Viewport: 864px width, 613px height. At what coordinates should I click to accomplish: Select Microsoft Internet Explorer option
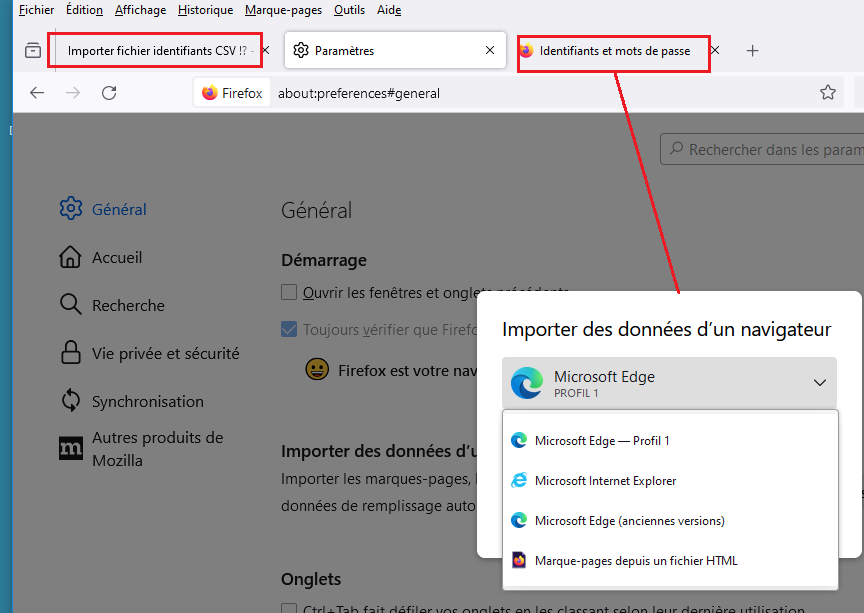point(670,481)
